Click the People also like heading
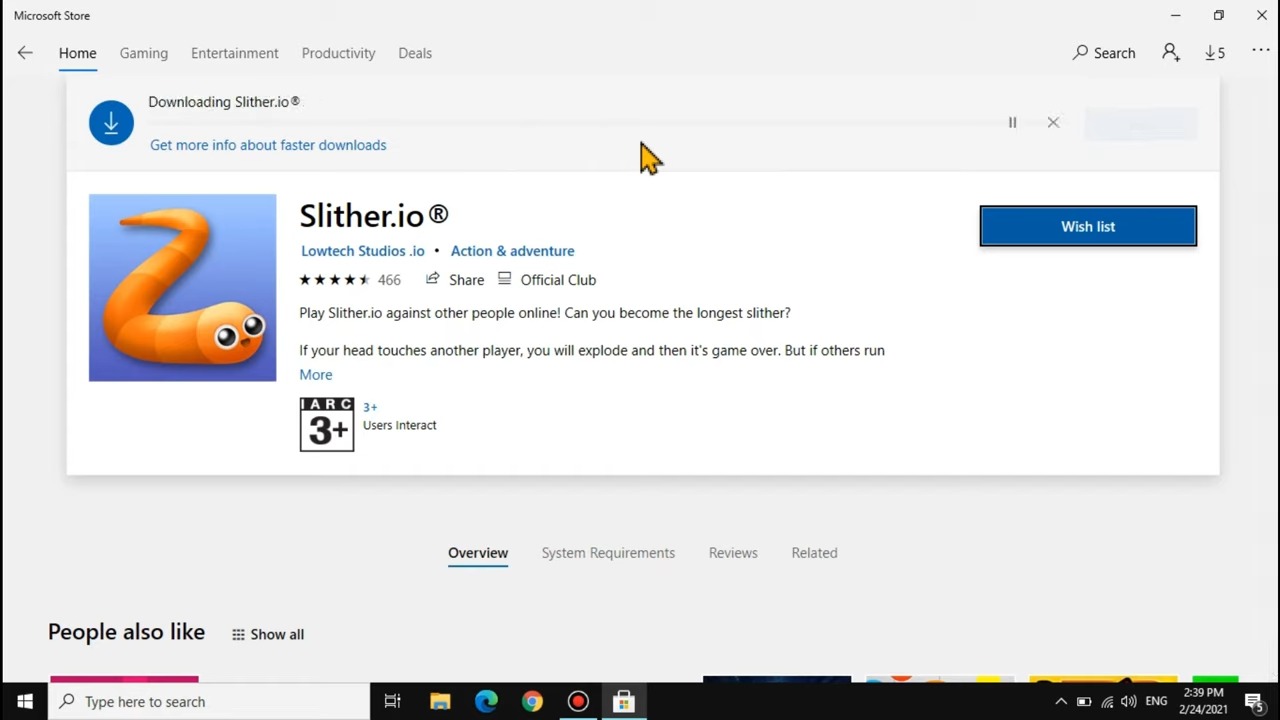Viewport: 1280px width, 720px height. point(126,632)
